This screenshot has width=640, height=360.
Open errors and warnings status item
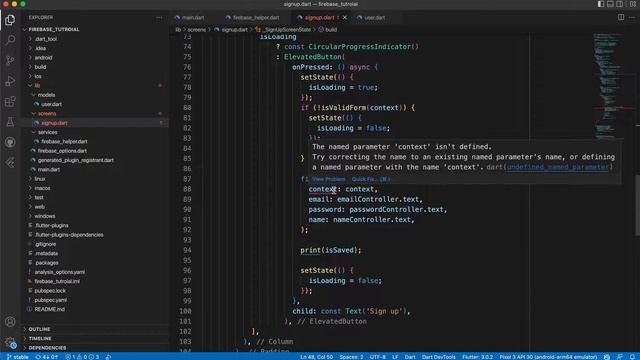point(82,357)
